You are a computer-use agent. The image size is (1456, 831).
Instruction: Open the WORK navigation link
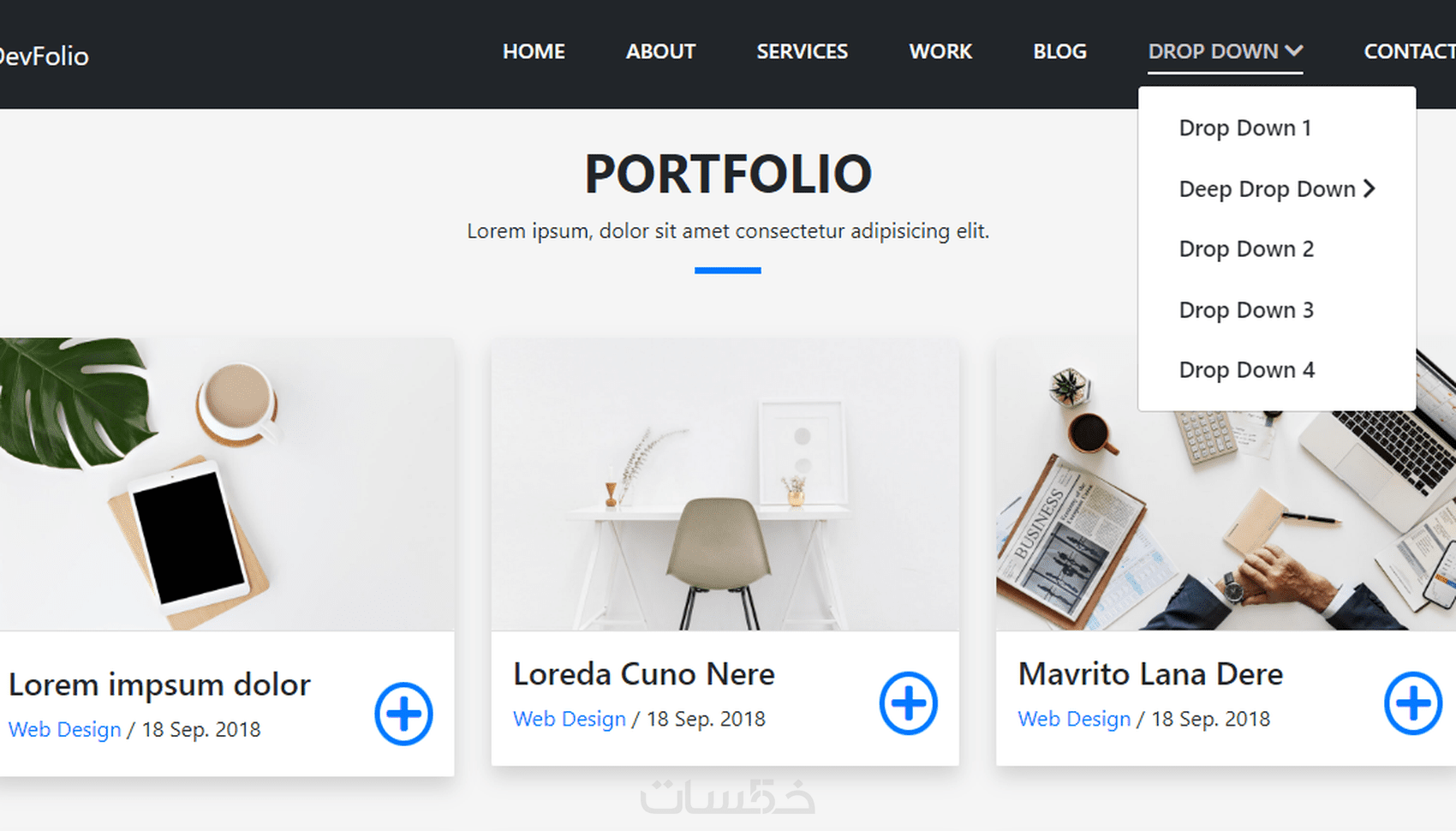(x=940, y=51)
